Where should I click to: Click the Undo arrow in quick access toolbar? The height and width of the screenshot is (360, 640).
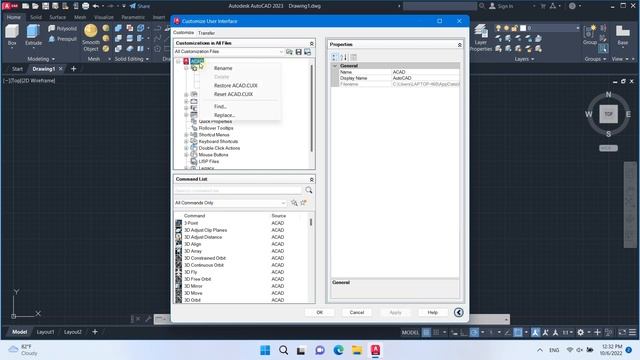pyautogui.click(x=96, y=6)
